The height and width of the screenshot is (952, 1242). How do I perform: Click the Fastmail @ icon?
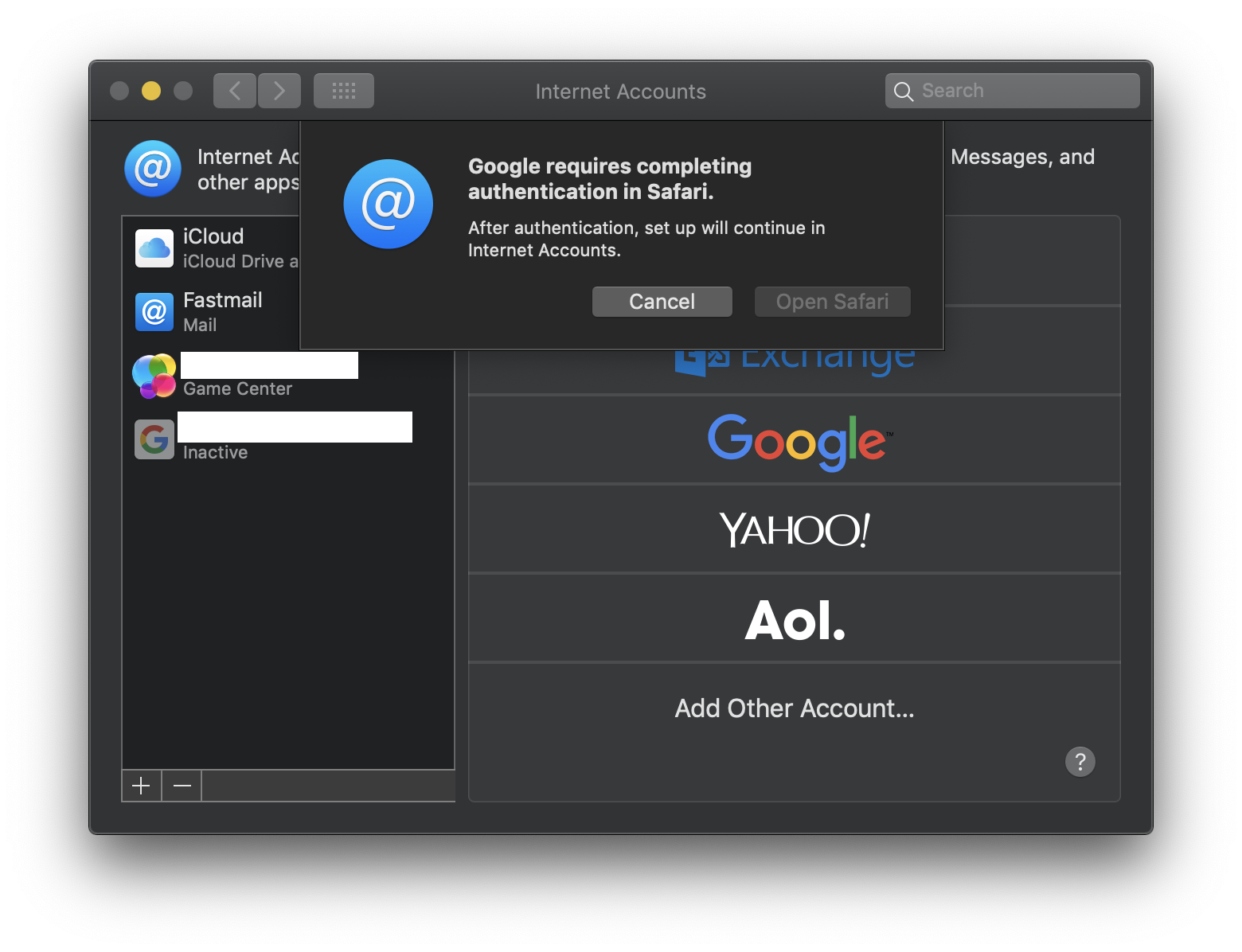(x=154, y=312)
